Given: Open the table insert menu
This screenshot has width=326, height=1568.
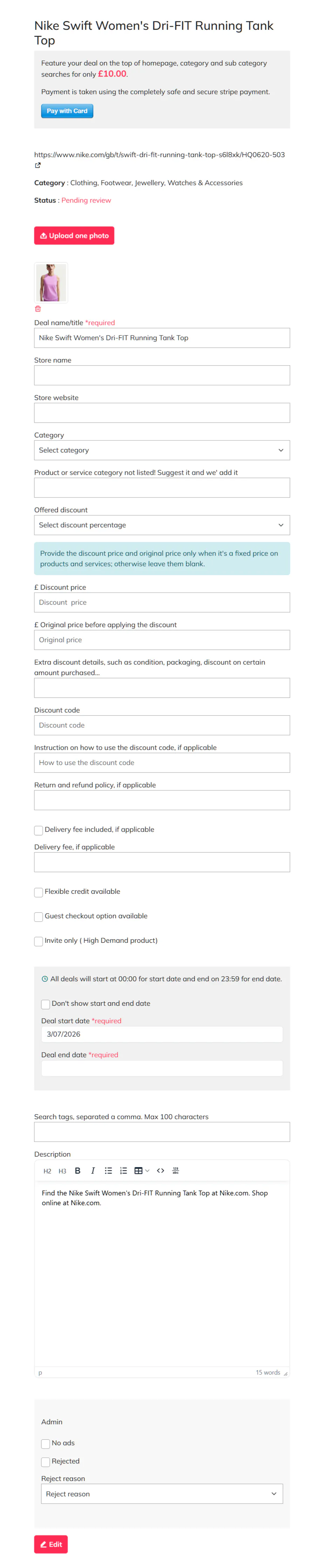Looking at the screenshot, I should [x=141, y=1171].
